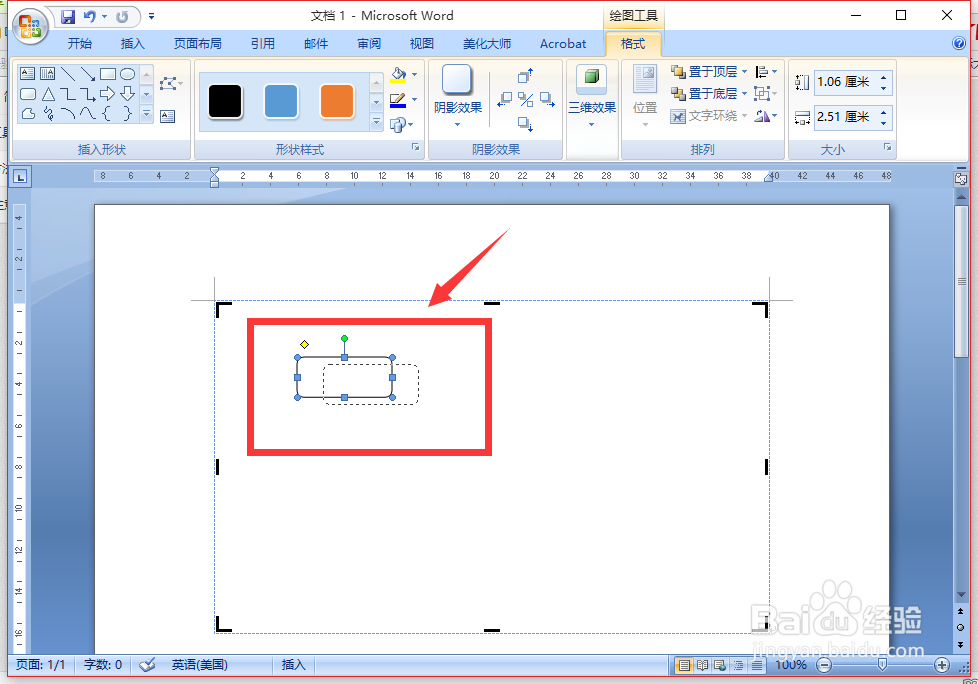Toggle the ruler display button
The image size is (978, 684).
pyautogui.click(x=961, y=179)
